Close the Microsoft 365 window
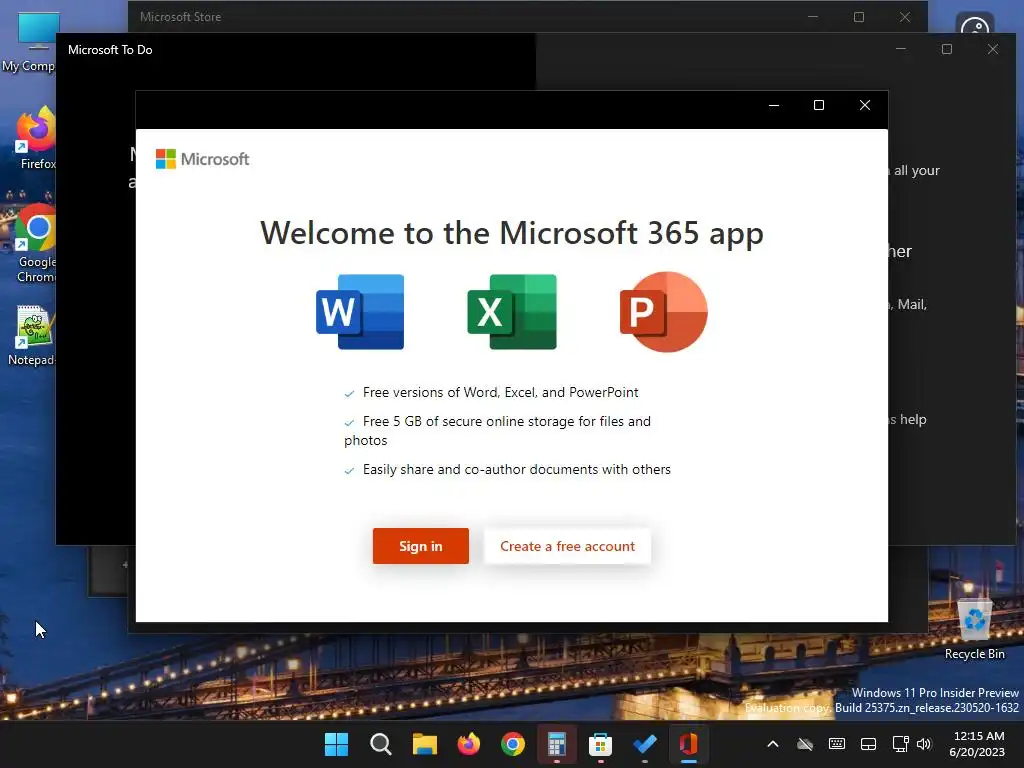Screen dimensions: 1024x768 (x=865, y=105)
